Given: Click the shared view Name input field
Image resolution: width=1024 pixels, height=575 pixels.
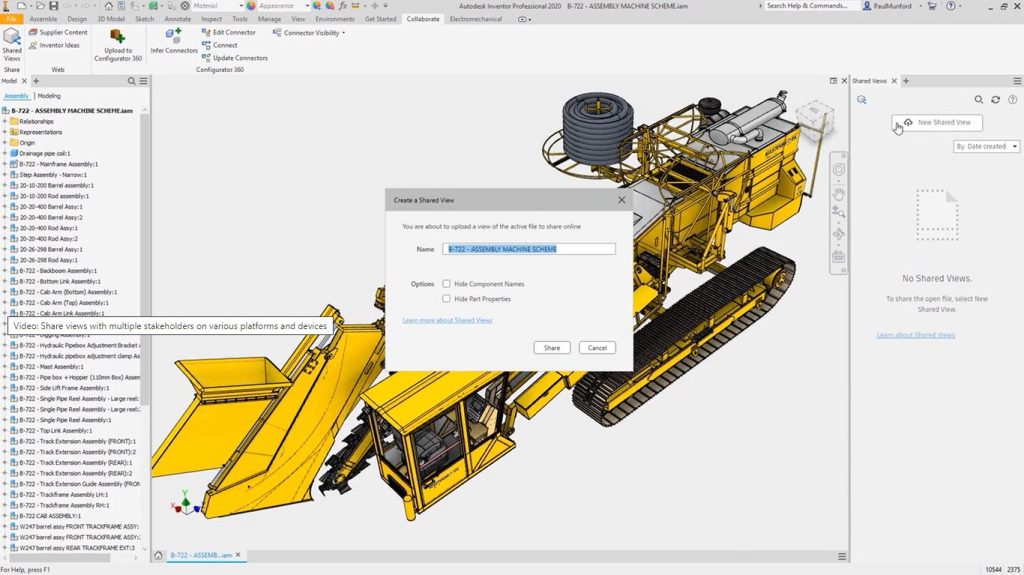Looking at the screenshot, I should [x=529, y=249].
